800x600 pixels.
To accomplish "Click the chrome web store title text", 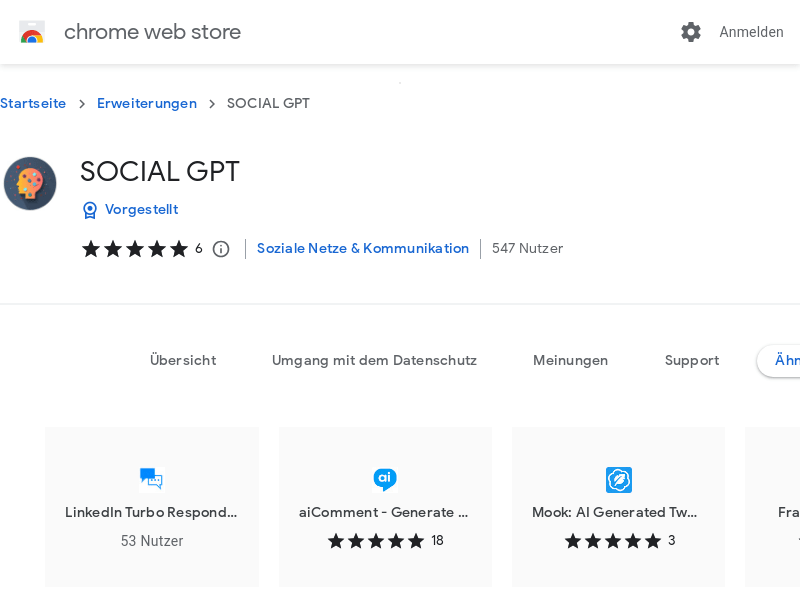I will [152, 32].
